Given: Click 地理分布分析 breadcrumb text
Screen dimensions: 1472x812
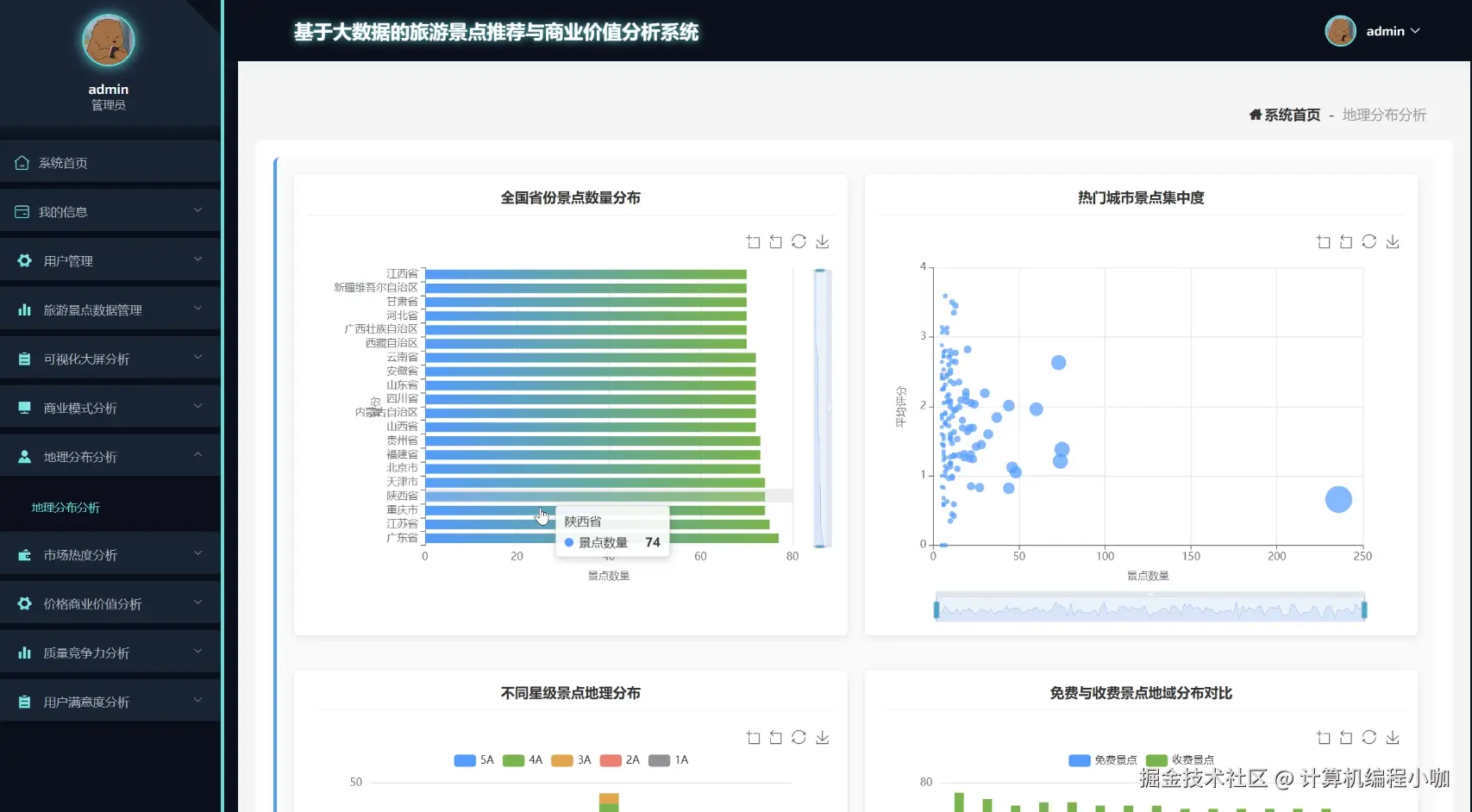Looking at the screenshot, I should [x=1384, y=115].
